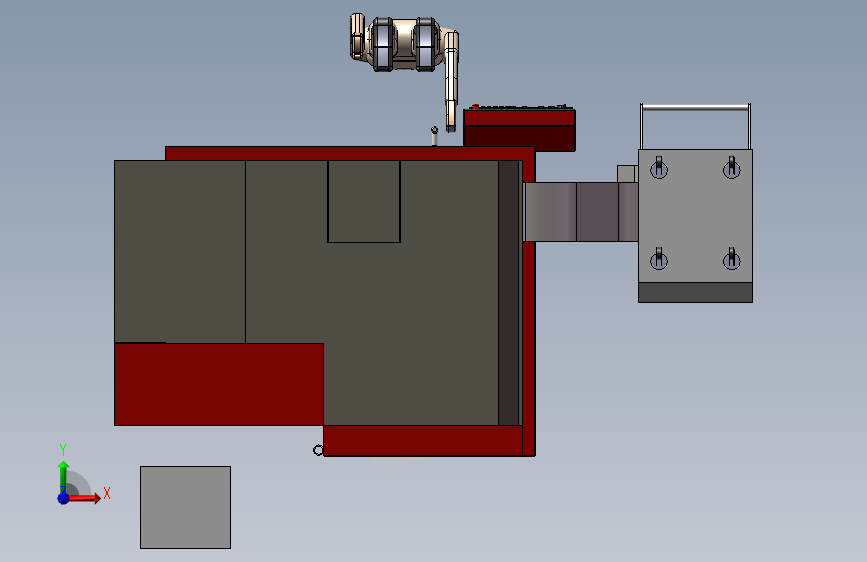Select the lower-right caster wheel on the cart
867x562 pixels.
tap(732, 259)
